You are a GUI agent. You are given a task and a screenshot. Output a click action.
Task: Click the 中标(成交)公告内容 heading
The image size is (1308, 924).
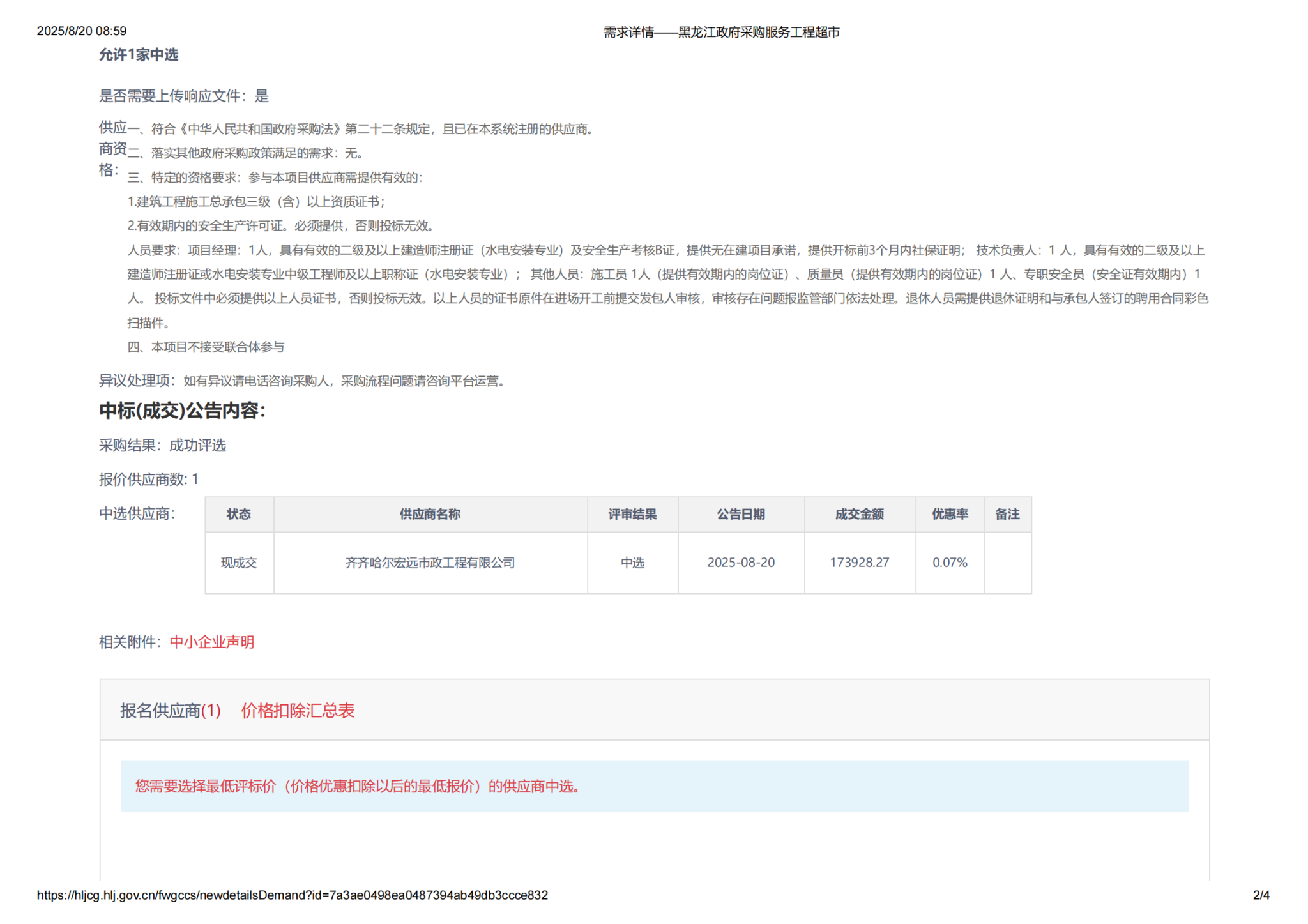[x=182, y=411]
